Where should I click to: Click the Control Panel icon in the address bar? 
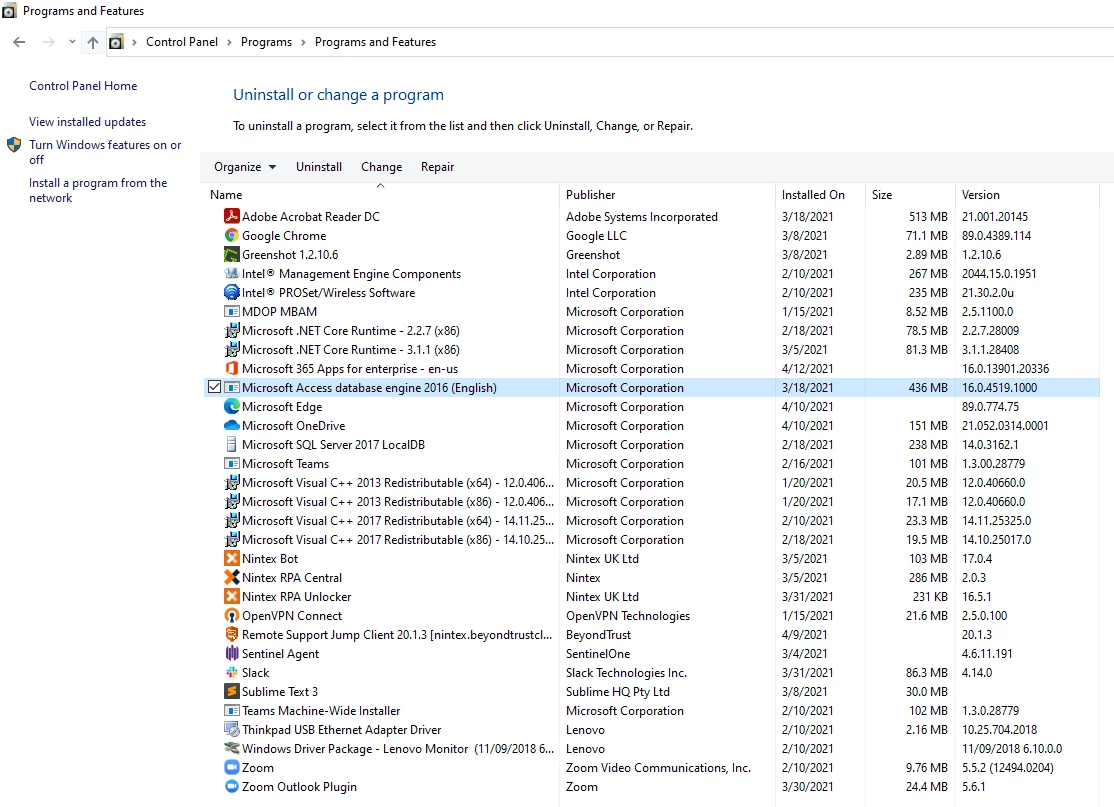tap(116, 43)
